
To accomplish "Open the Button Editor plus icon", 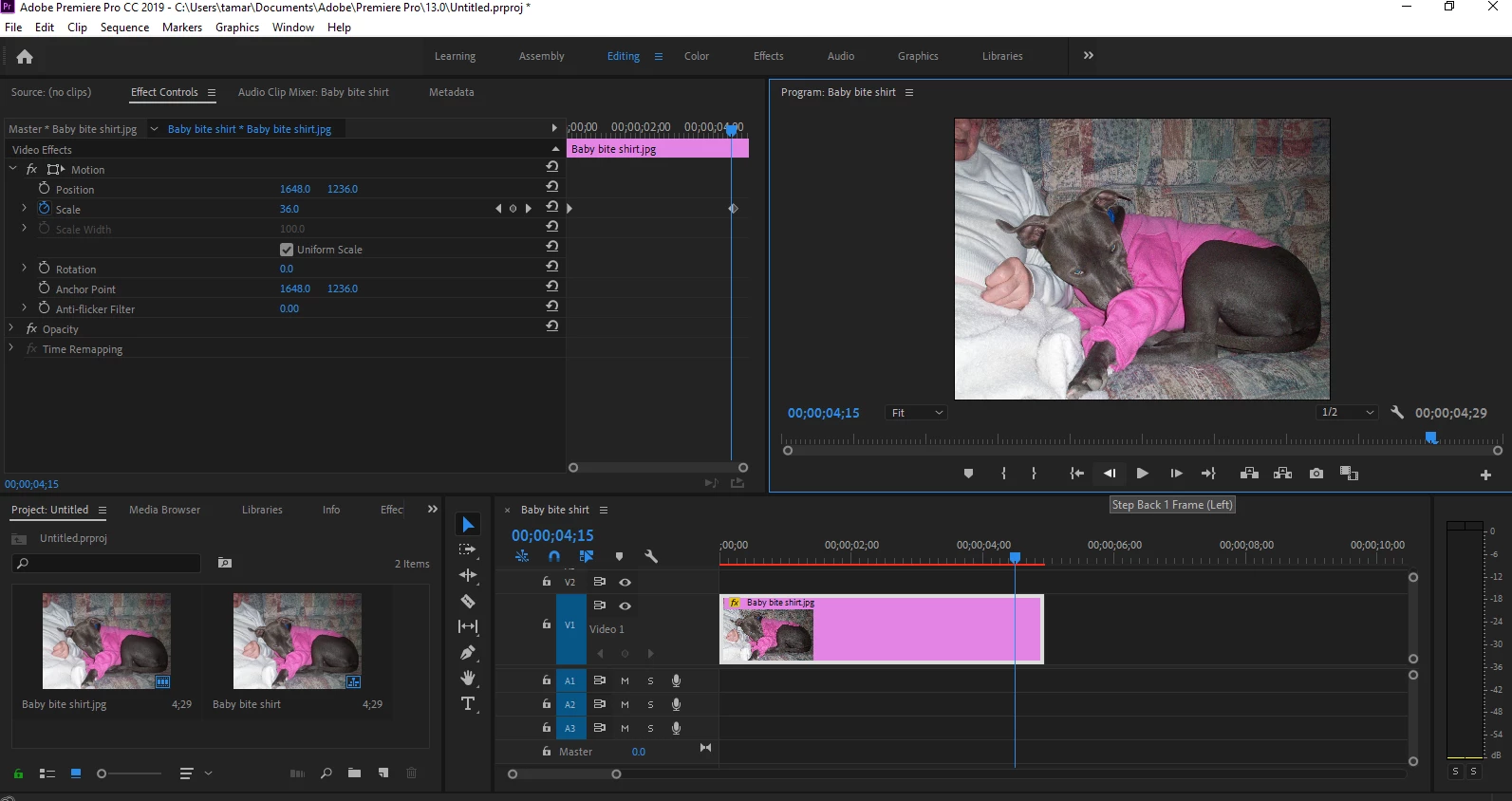I will tap(1485, 475).
